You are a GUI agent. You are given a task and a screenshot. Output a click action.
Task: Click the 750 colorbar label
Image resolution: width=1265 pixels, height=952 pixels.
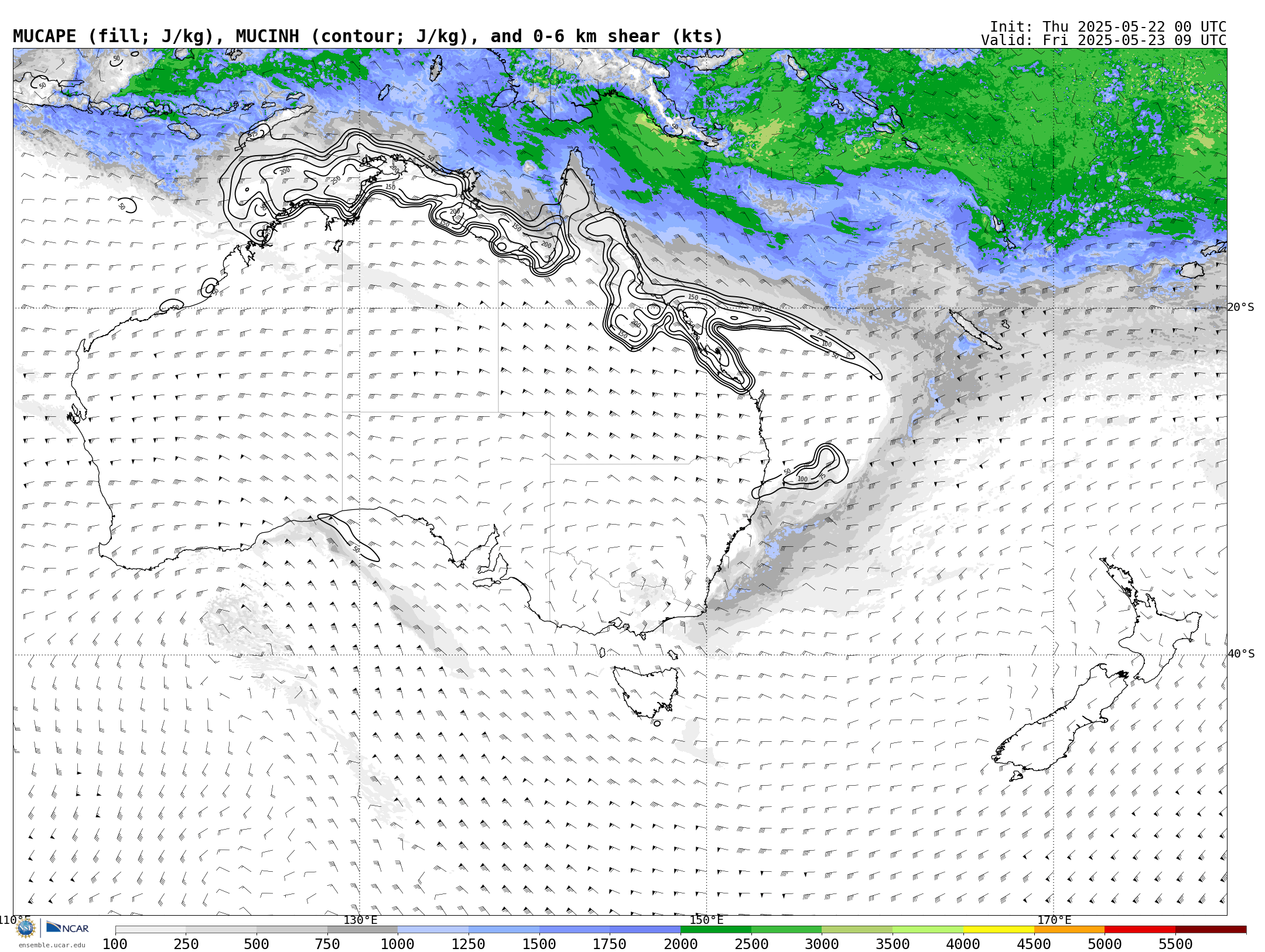coord(327,944)
